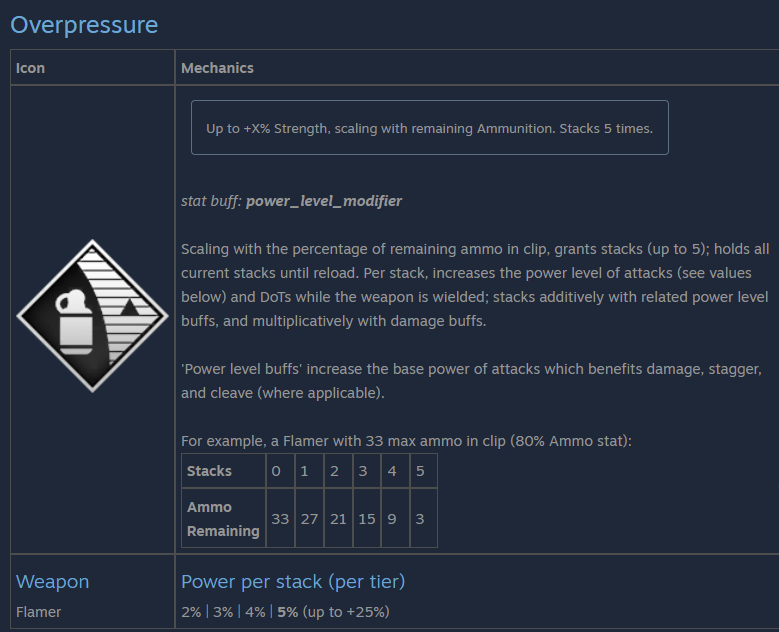The height and width of the screenshot is (632, 779).
Task: Select the blessing description quote box
Action: tap(430, 128)
